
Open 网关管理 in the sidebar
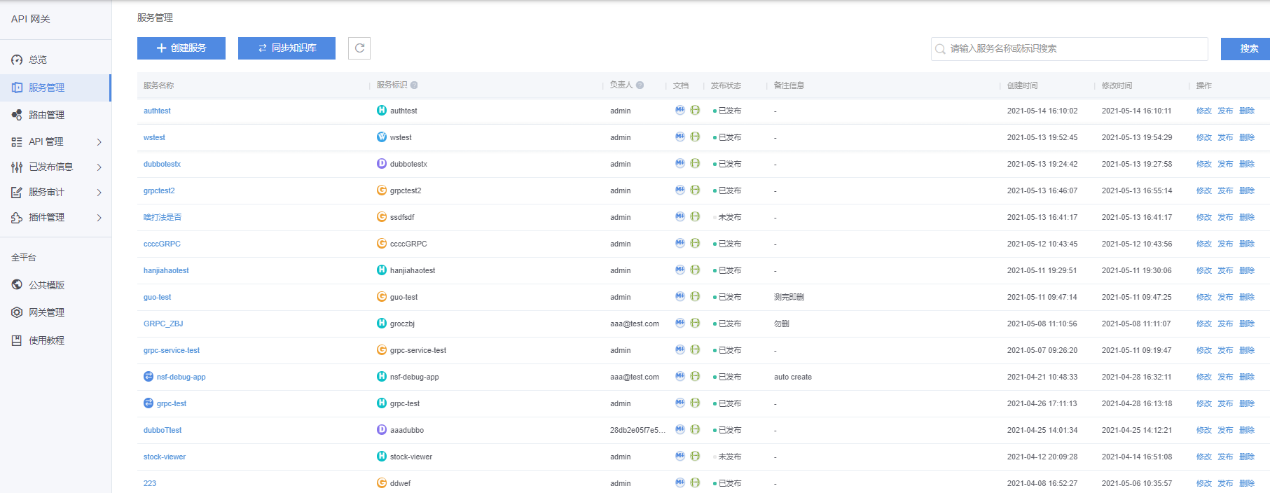46,313
